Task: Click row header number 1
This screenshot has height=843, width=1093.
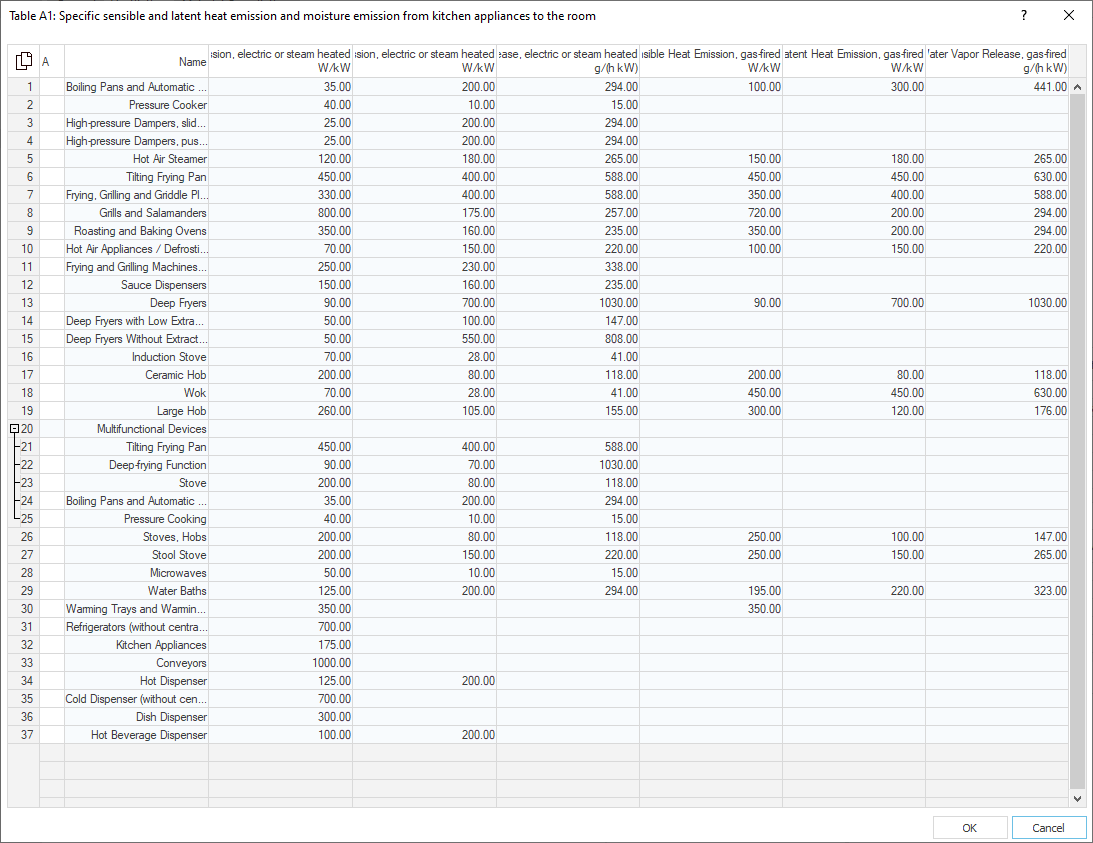Action: (x=24, y=87)
